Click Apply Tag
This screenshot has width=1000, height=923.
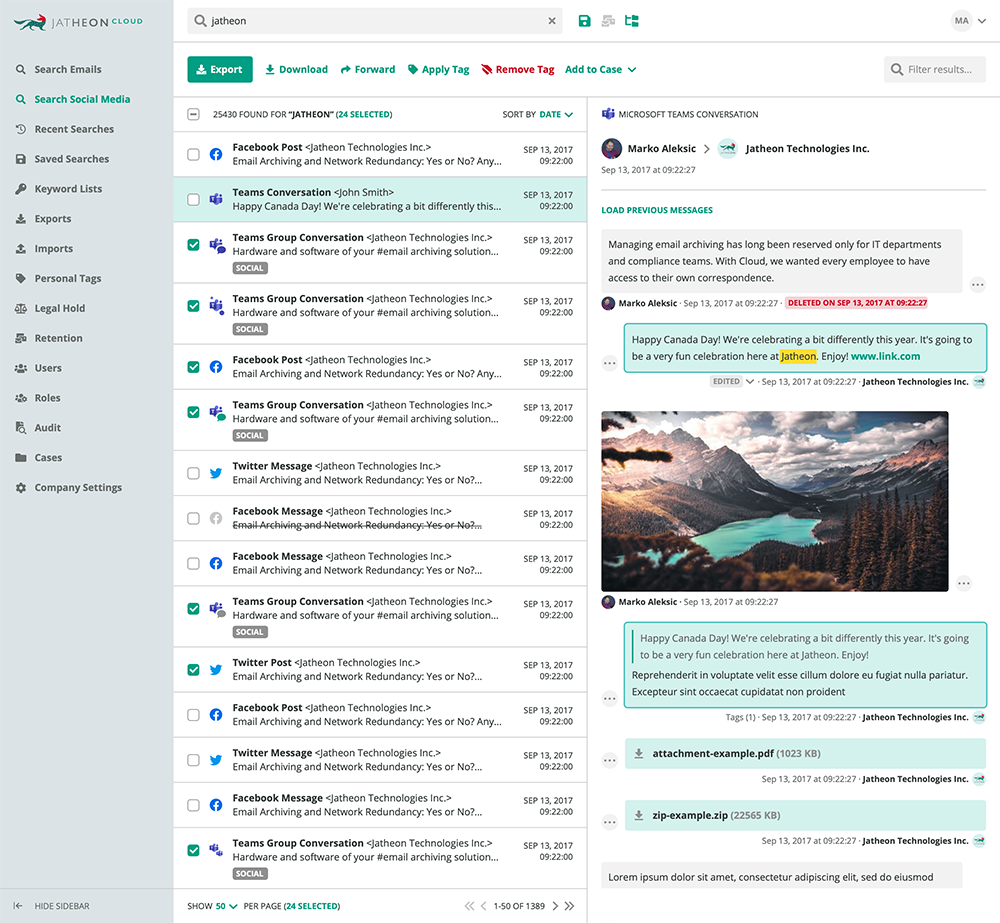point(439,70)
